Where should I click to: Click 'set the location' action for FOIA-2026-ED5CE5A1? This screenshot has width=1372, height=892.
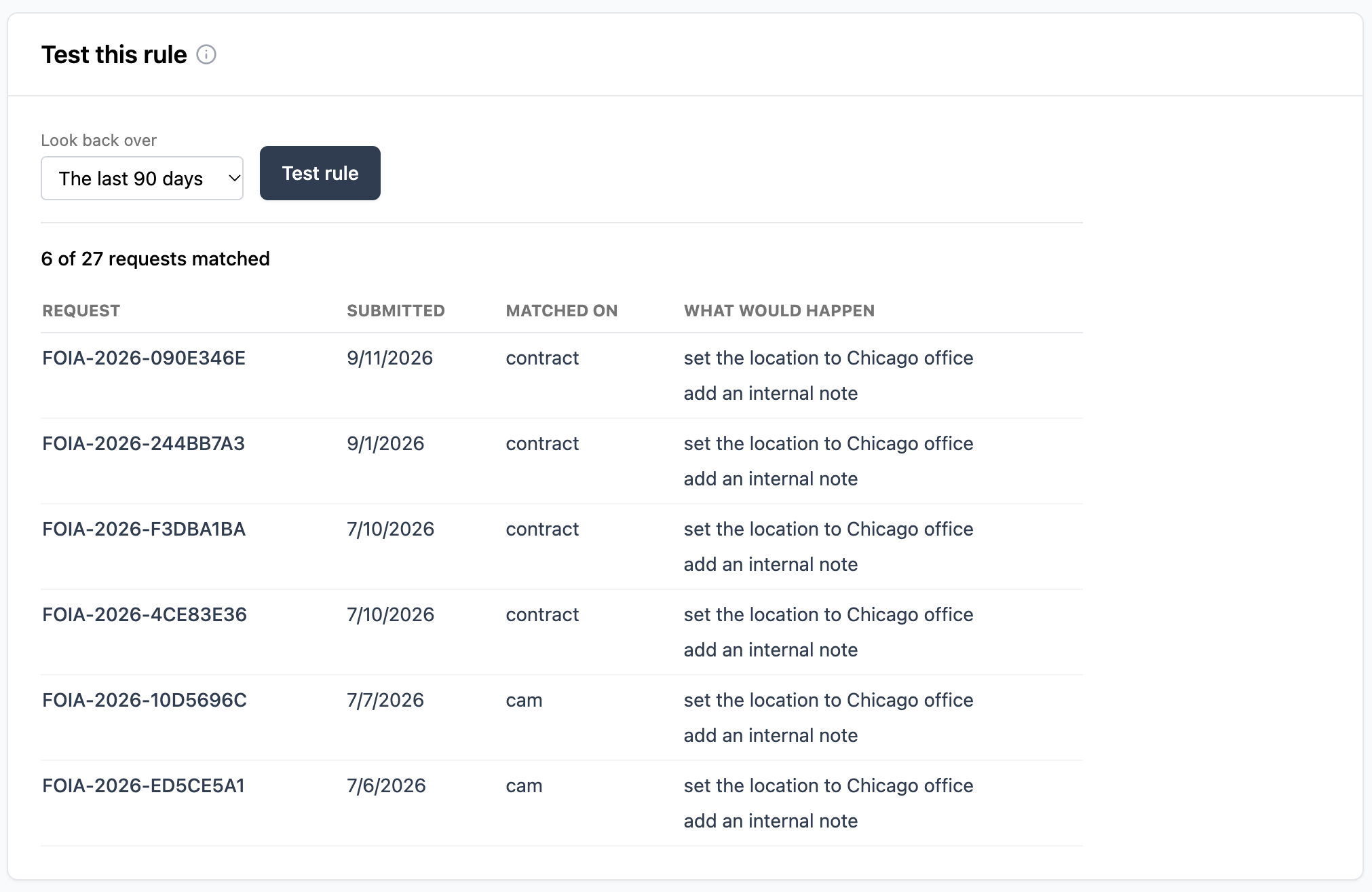[828, 785]
